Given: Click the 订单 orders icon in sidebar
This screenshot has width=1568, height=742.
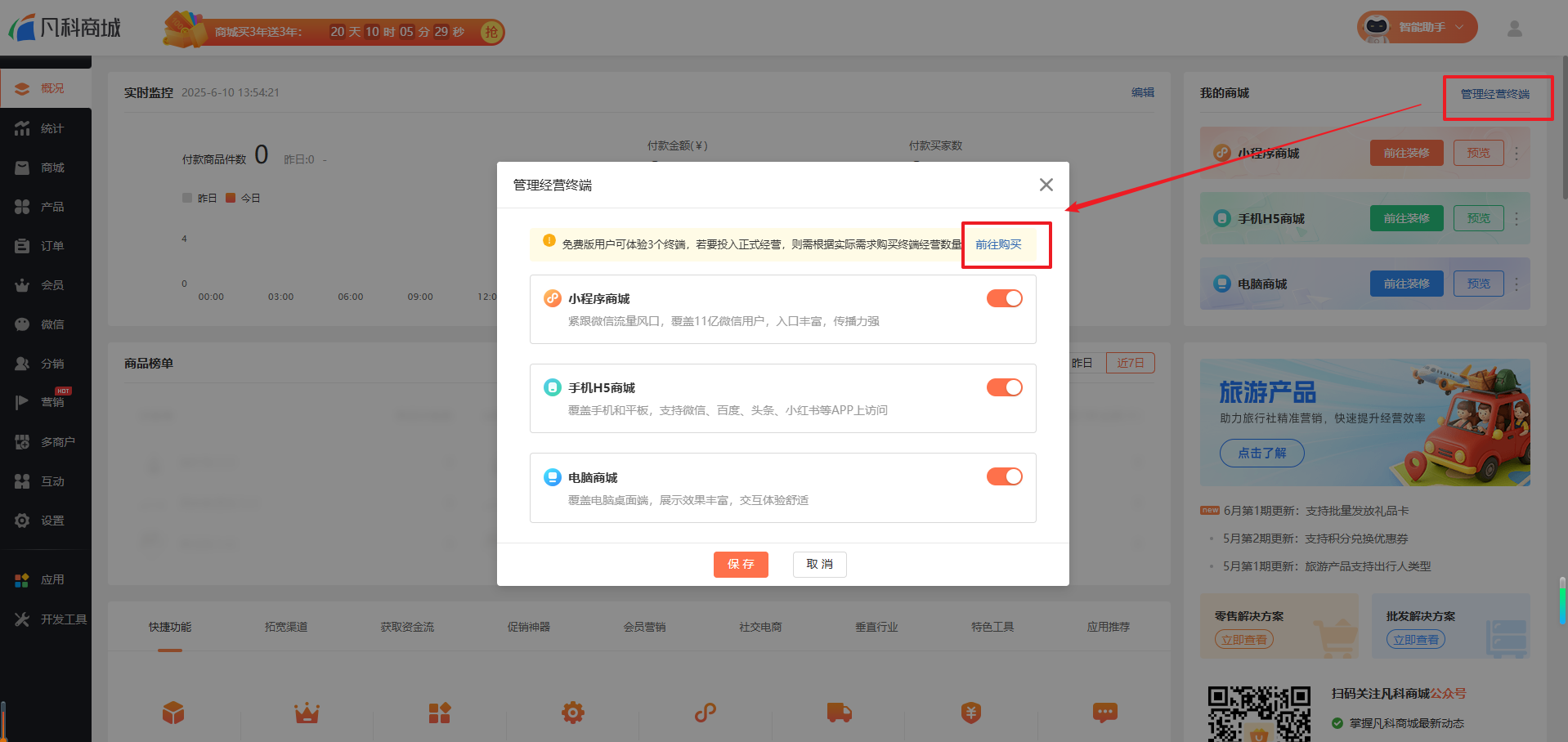Looking at the screenshot, I should [x=22, y=246].
